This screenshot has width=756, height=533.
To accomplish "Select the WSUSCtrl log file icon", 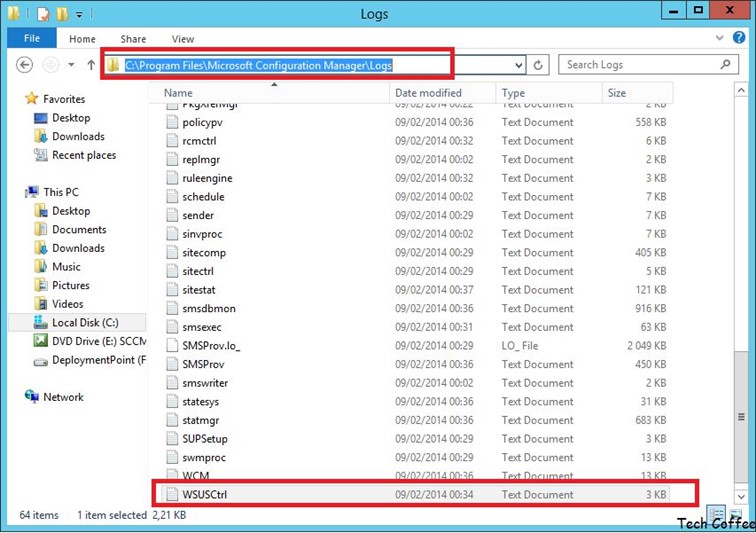I will pos(172,494).
